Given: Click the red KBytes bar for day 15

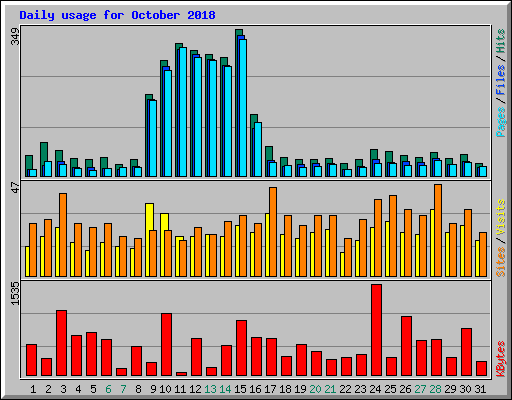Looking at the screenshot, I should (x=241, y=348).
